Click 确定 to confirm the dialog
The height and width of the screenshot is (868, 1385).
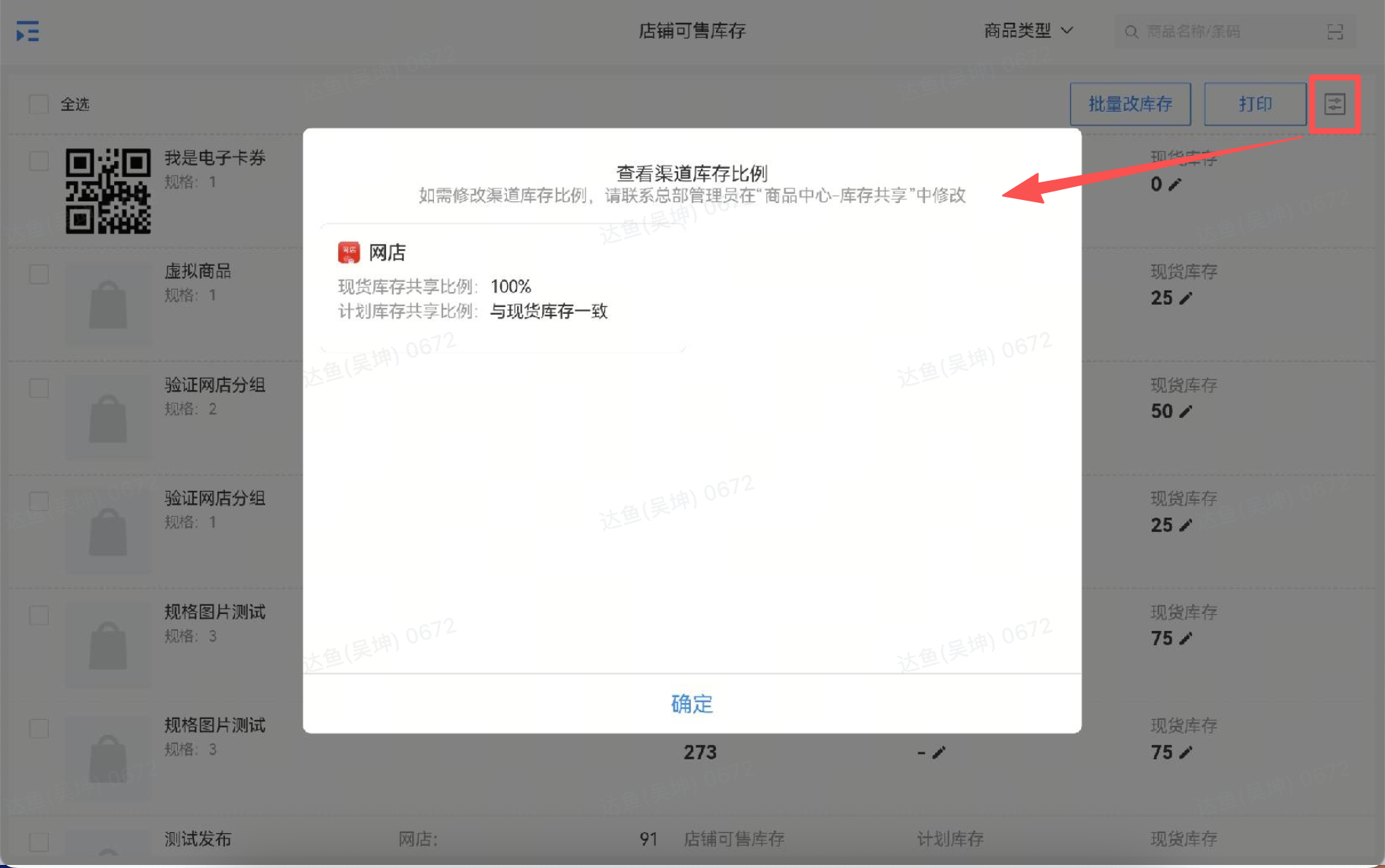[692, 704]
